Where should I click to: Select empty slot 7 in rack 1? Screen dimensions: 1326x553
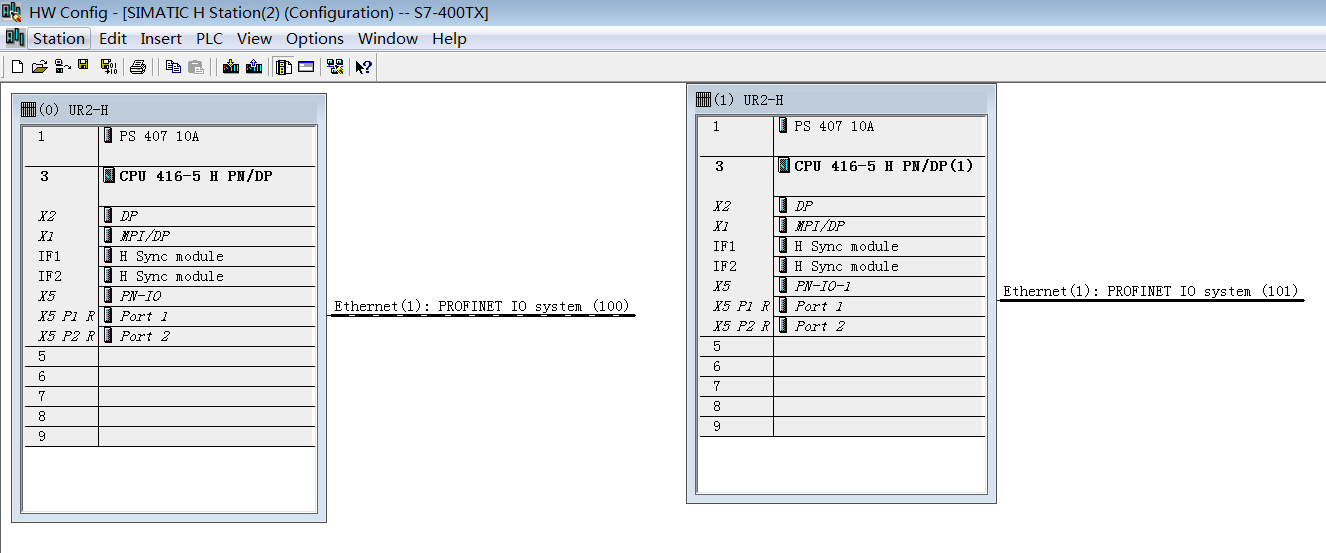(842, 386)
